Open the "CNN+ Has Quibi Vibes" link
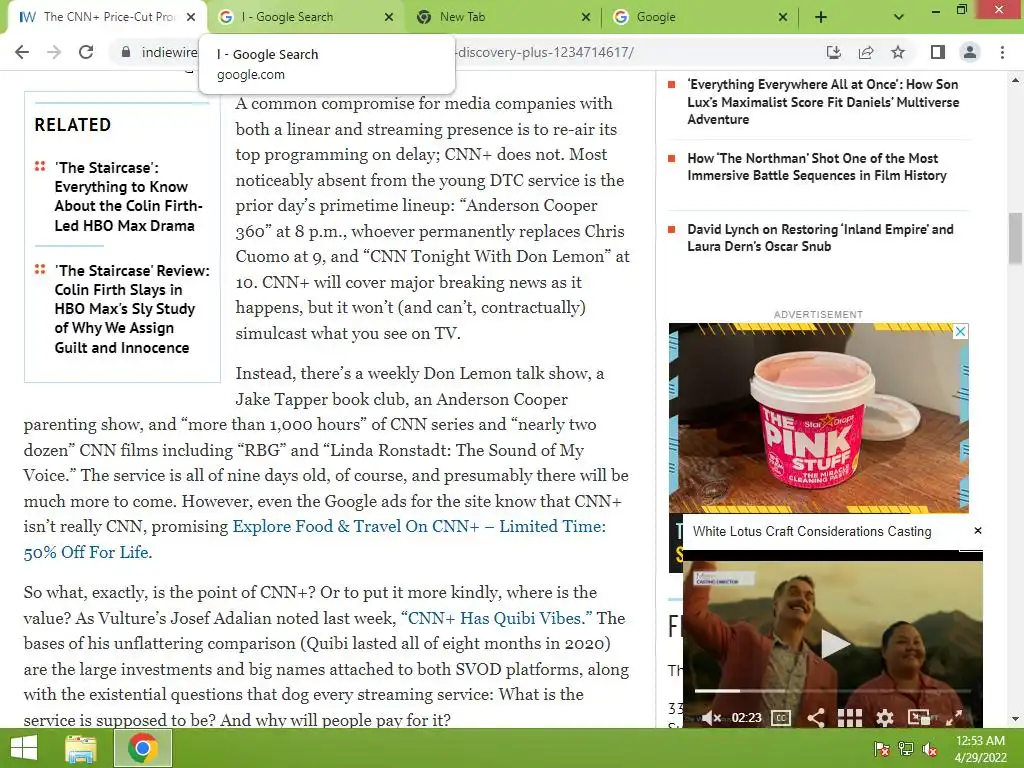This screenshot has width=1024, height=768. [496, 618]
